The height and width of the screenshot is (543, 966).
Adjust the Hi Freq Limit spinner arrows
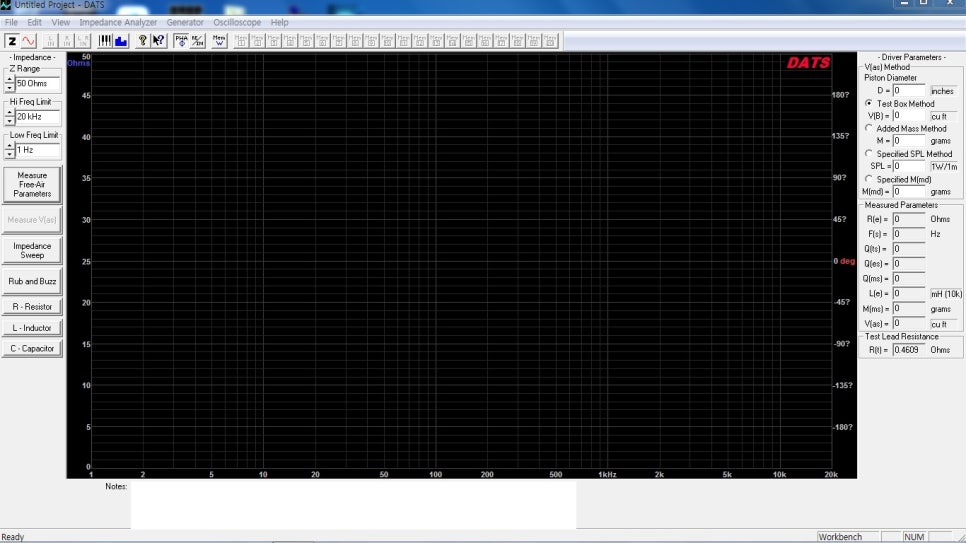point(9,117)
